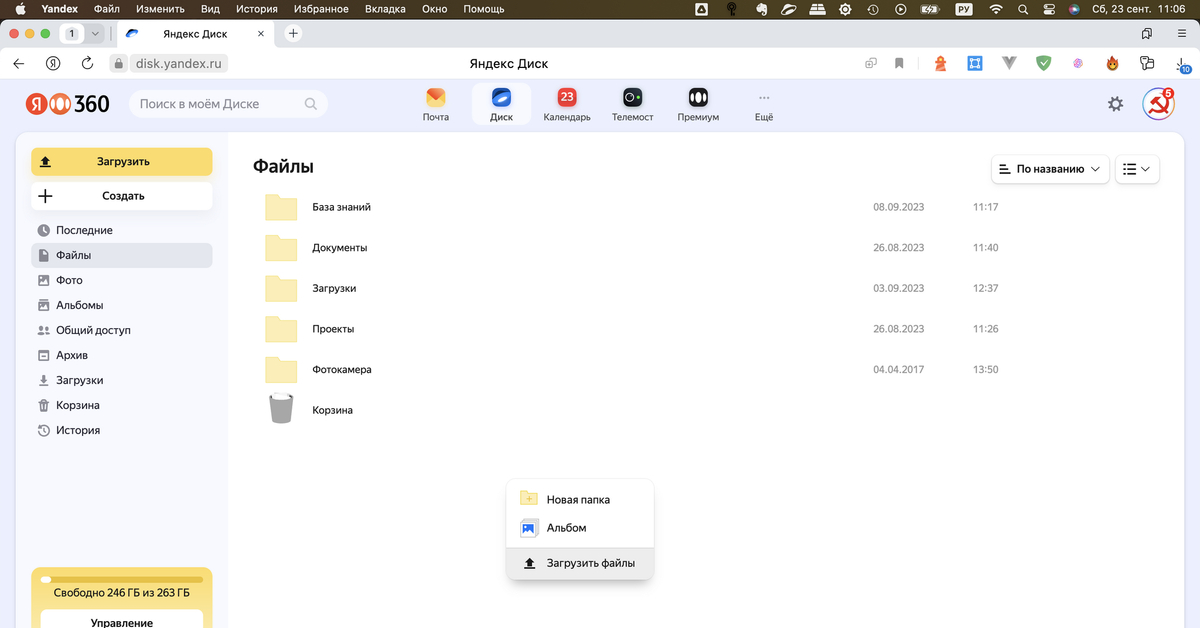Click the Поиск в моём Диске field
Image resolution: width=1200 pixels, height=628 pixels.
click(x=220, y=103)
